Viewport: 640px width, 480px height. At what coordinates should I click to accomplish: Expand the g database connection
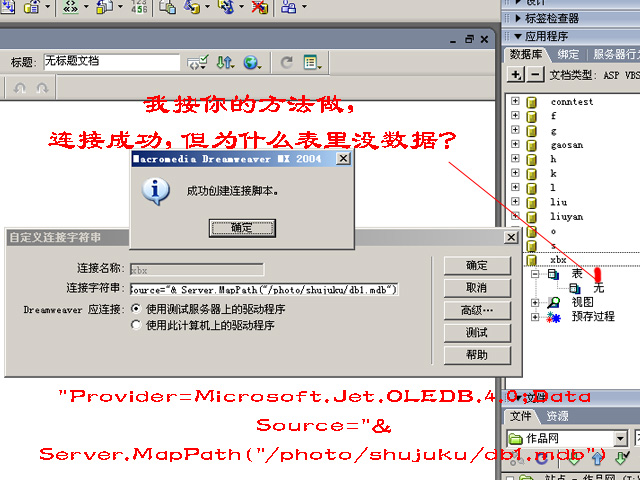tap(515, 130)
